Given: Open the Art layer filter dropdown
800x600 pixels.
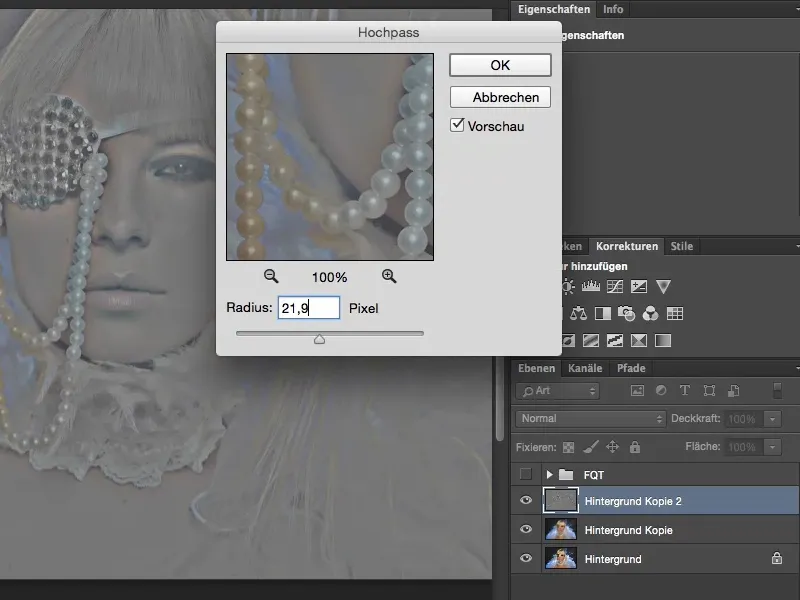Looking at the screenshot, I should tap(558, 391).
